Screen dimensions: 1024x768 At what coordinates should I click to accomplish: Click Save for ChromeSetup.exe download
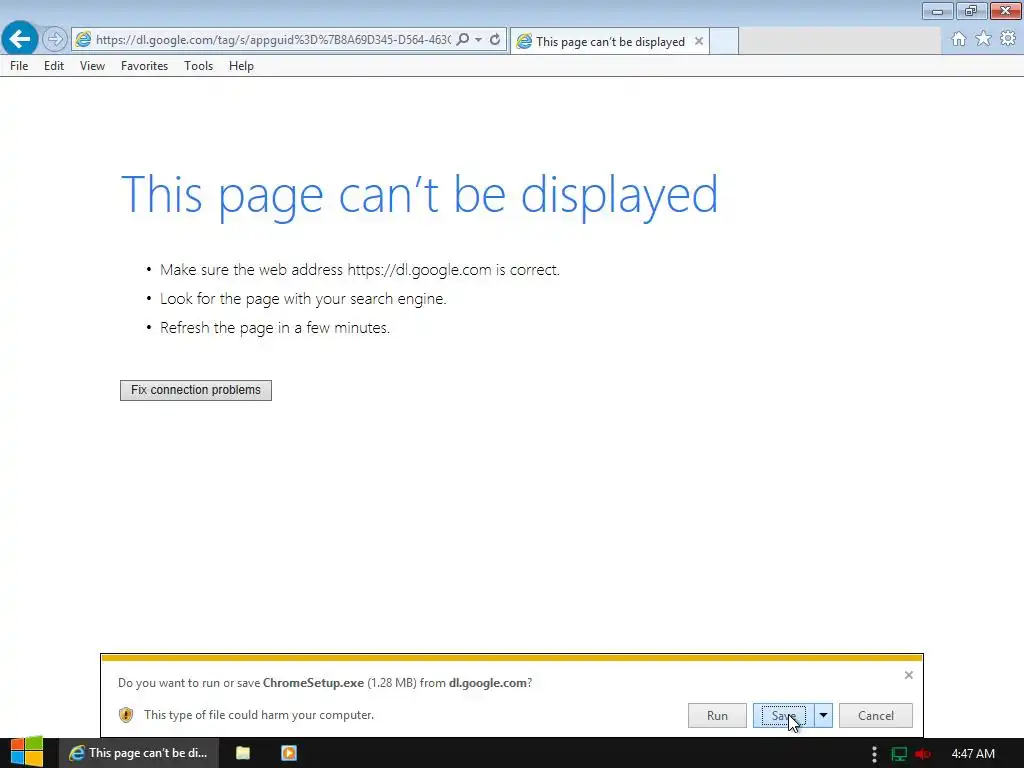point(784,716)
